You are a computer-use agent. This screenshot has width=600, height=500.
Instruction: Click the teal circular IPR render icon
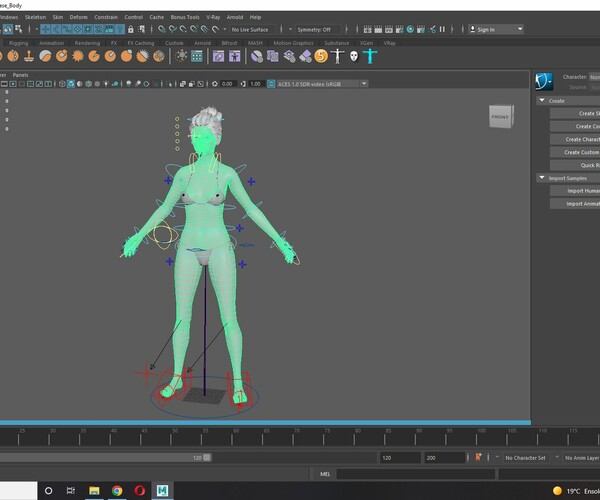(410, 29)
